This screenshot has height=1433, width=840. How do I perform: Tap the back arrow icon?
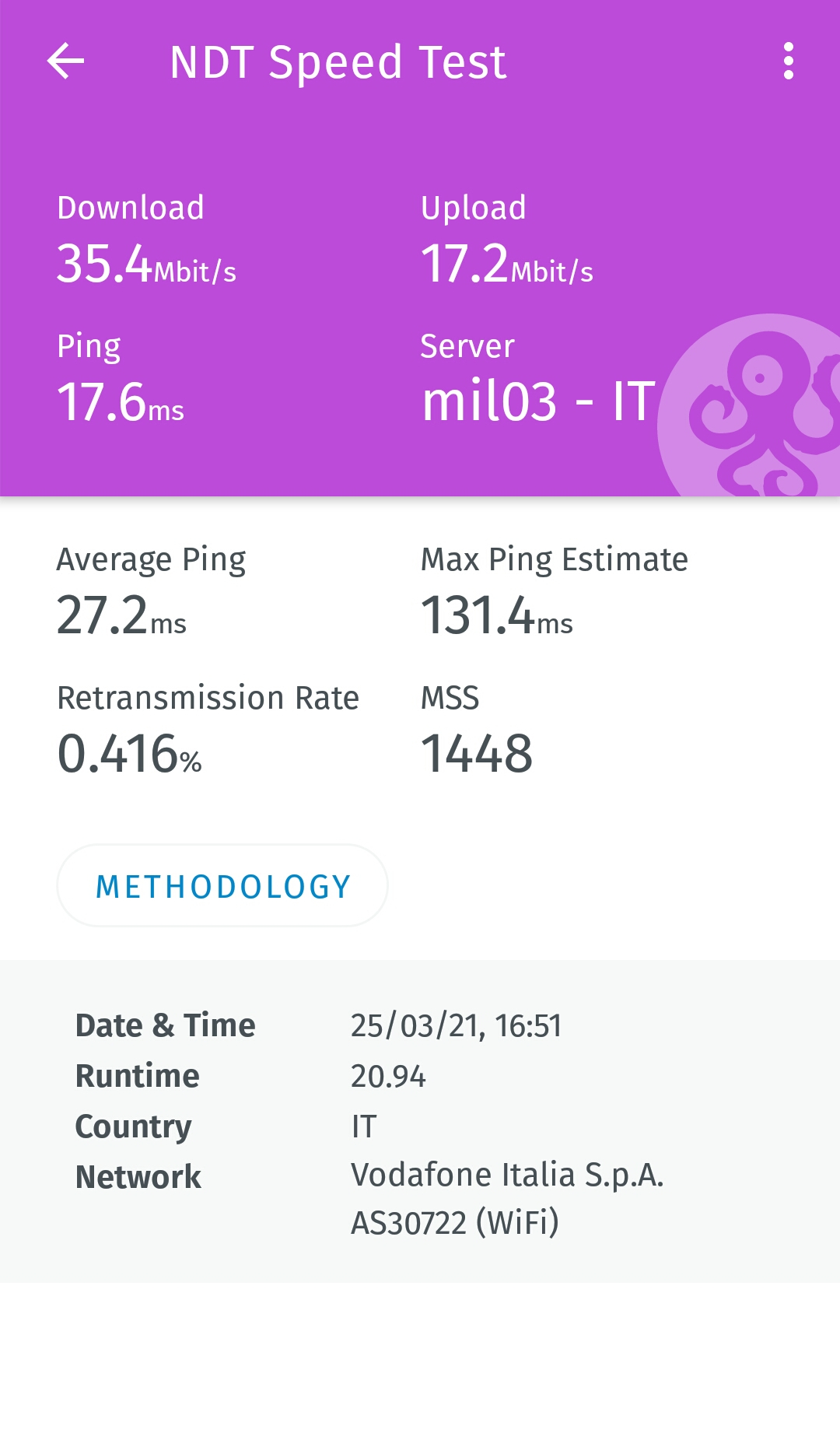66,61
